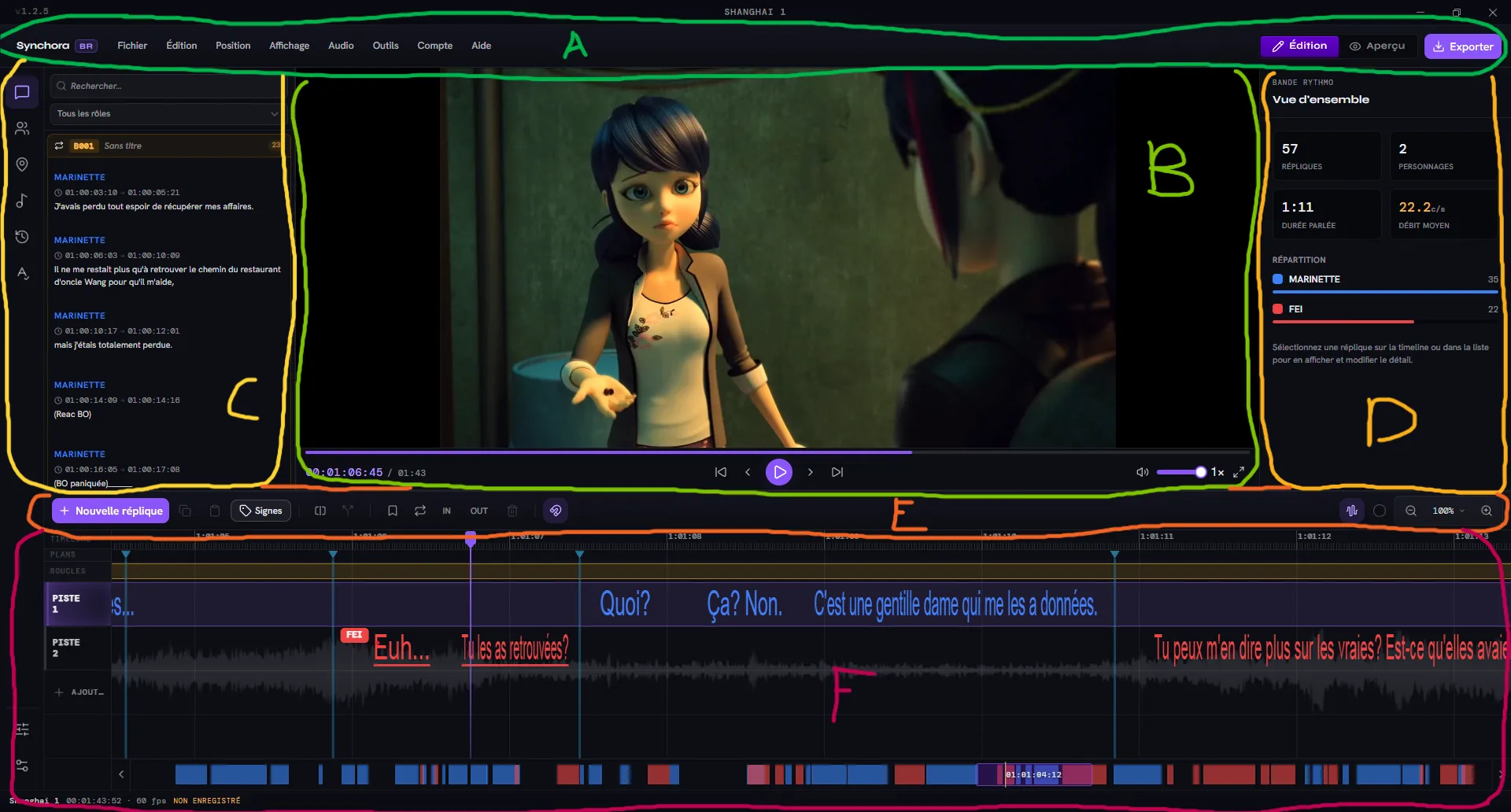The height and width of the screenshot is (812, 1511).
Task: Click the Signes button
Action: 260,511
